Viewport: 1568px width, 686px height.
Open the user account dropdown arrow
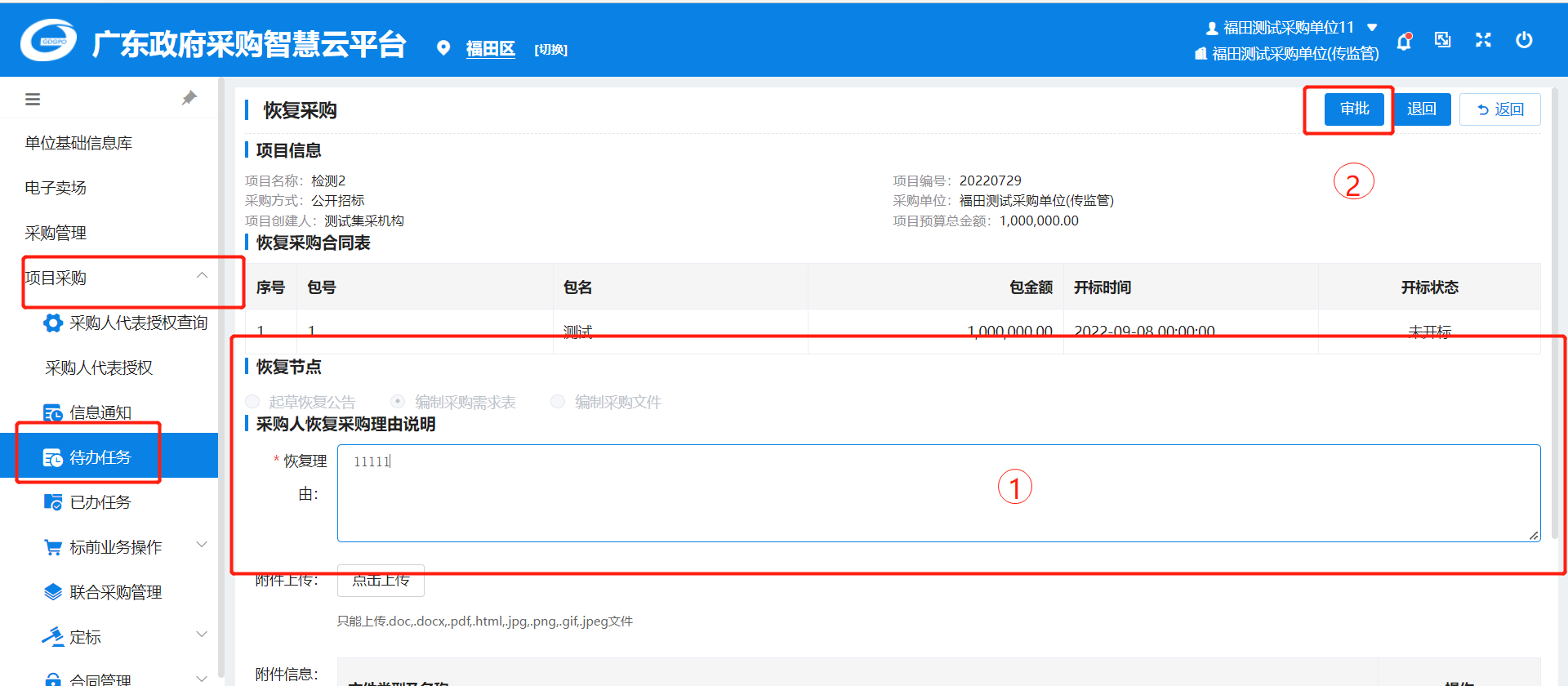point(1373,28)
